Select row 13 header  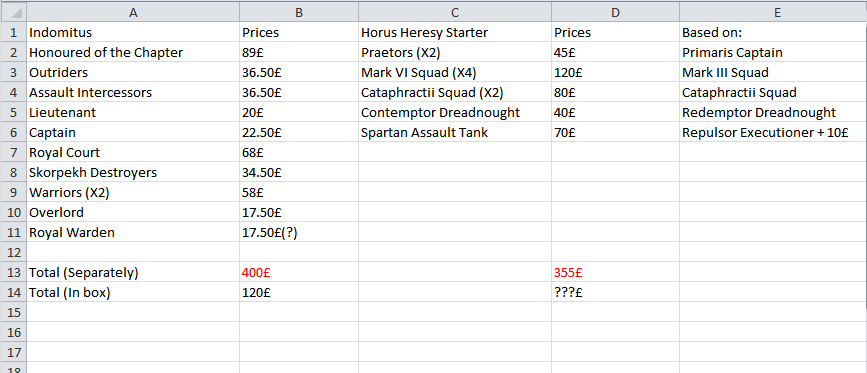coord(13,272)
